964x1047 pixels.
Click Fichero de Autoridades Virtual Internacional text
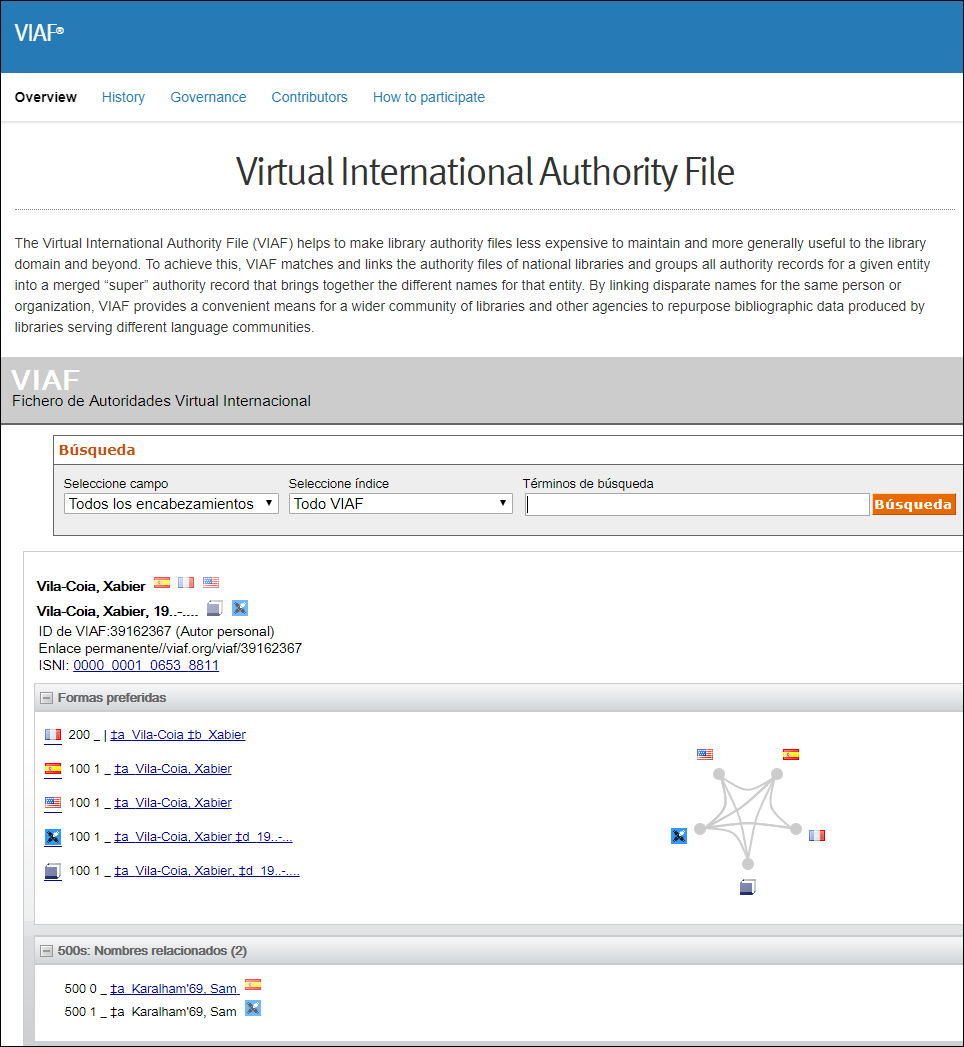[x=162, y=401]
